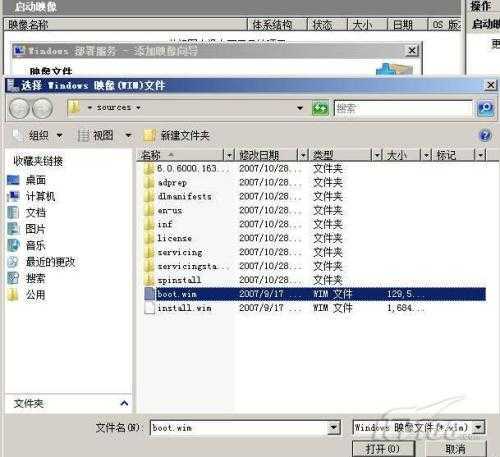Click the 打开(O) Open button
Image resolution: width=500 pixels, height=457 pixels.
point(383,449)
